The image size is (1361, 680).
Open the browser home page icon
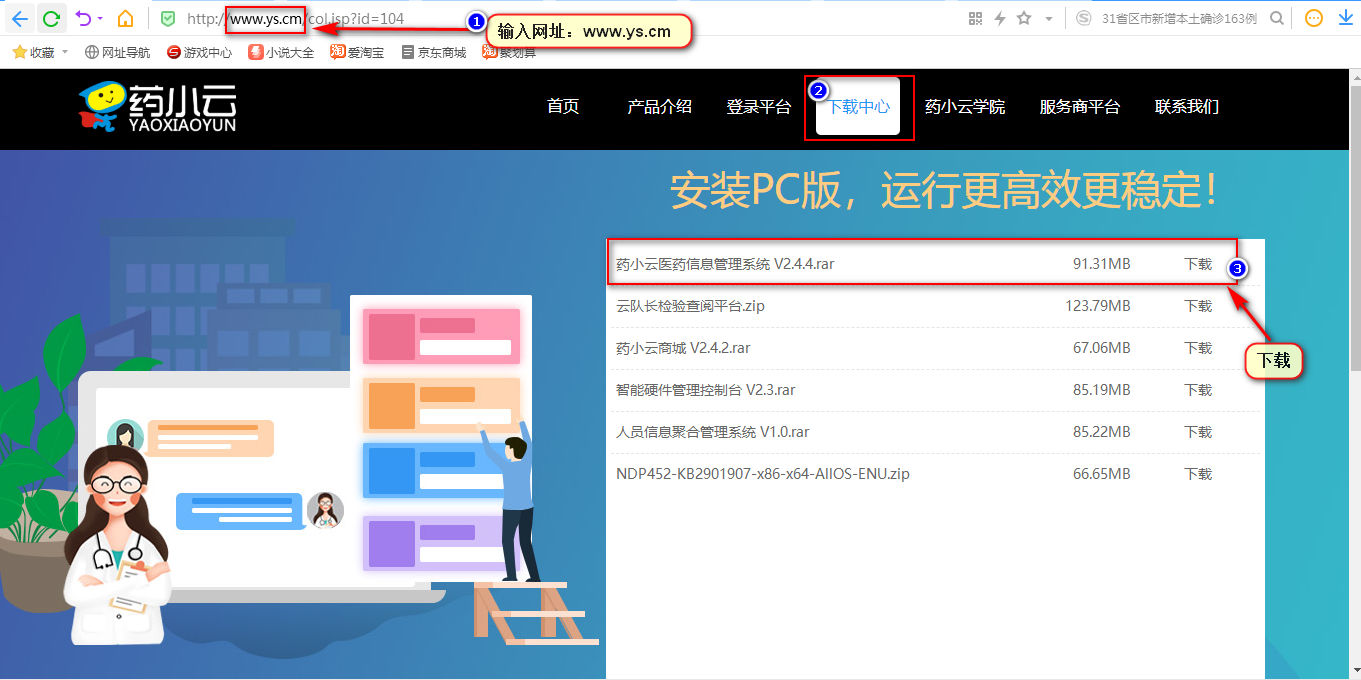coord(125,18)
